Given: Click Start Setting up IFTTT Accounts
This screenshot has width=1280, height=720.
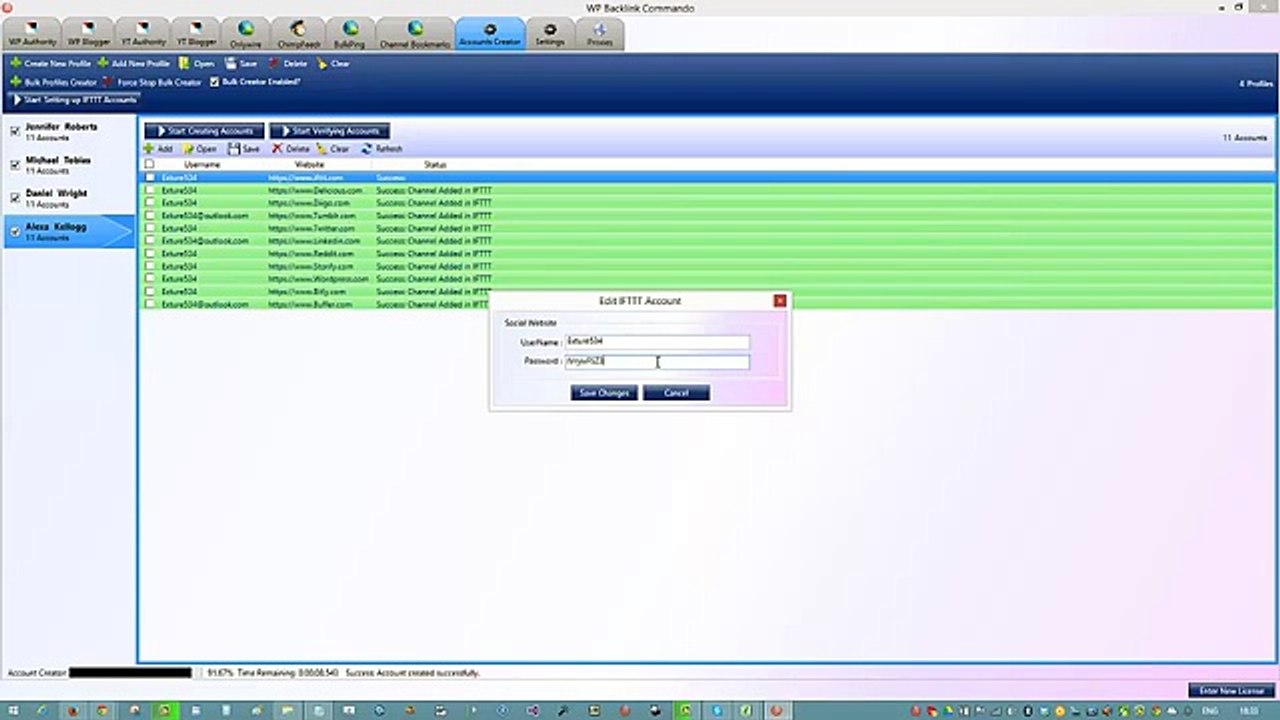Looking at the screenshot, I should point(74,100).
